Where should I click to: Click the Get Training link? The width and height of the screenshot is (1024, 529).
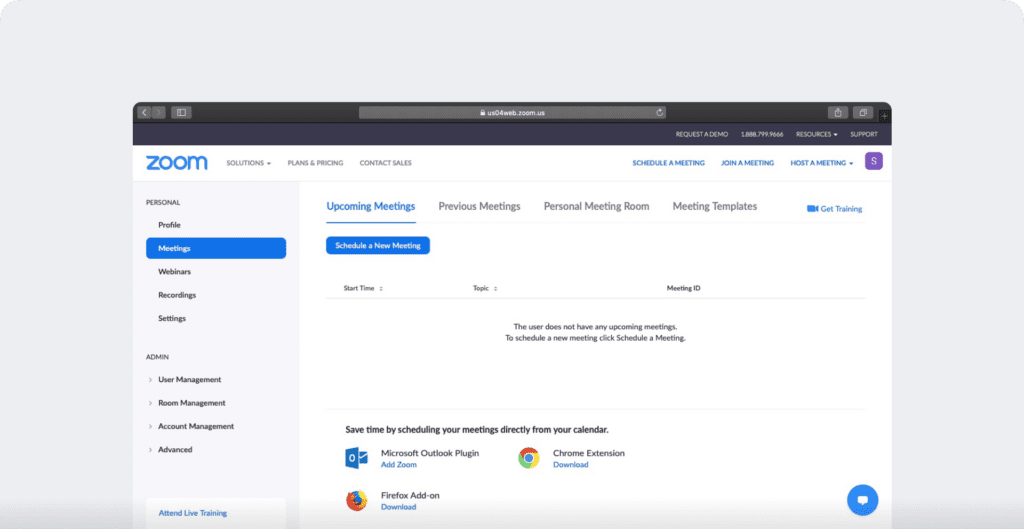834,209
